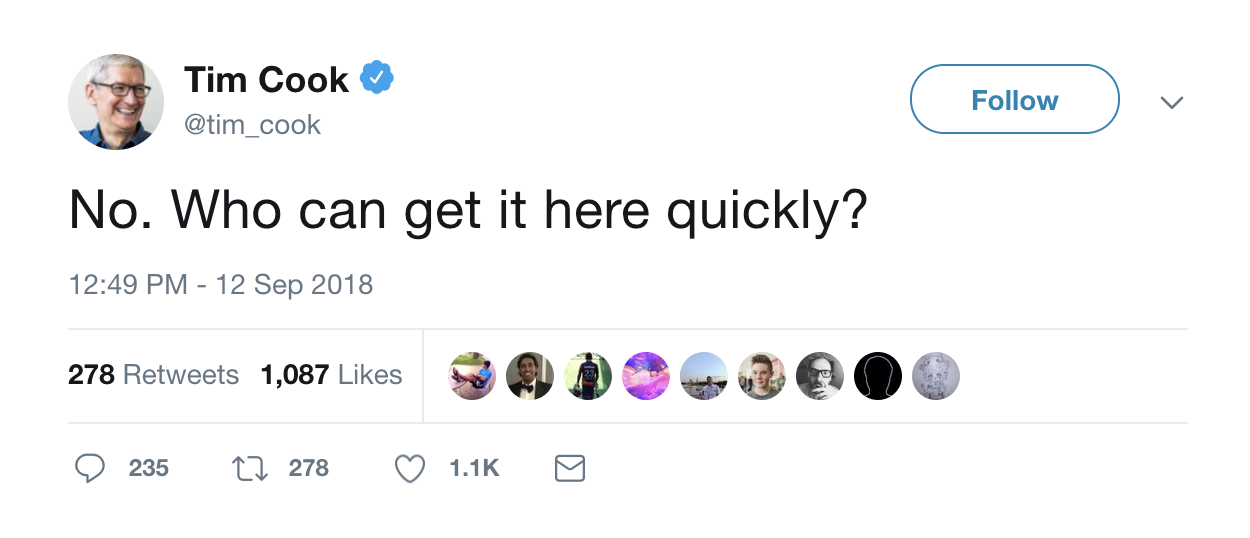The image size is (1250, 538).
Task: Expand the tweet options chevron
Action: [1171, 102]
